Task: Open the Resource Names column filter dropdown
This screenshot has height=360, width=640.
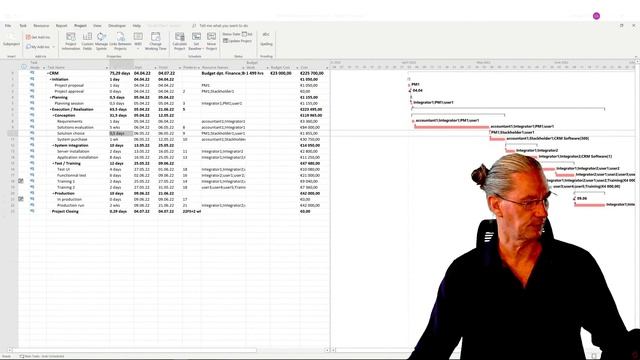Action: click(x=243, y=67)
